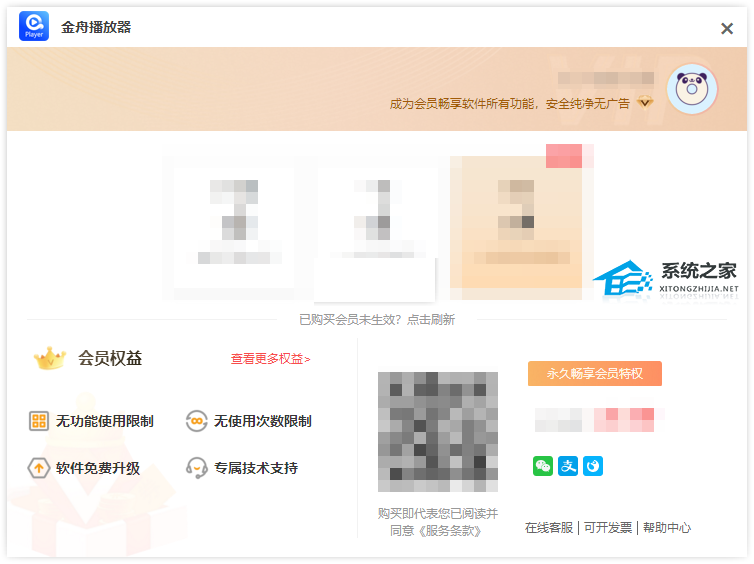Click the crown icon beside 会员权益
754x564 pixels.
point(50,358)
